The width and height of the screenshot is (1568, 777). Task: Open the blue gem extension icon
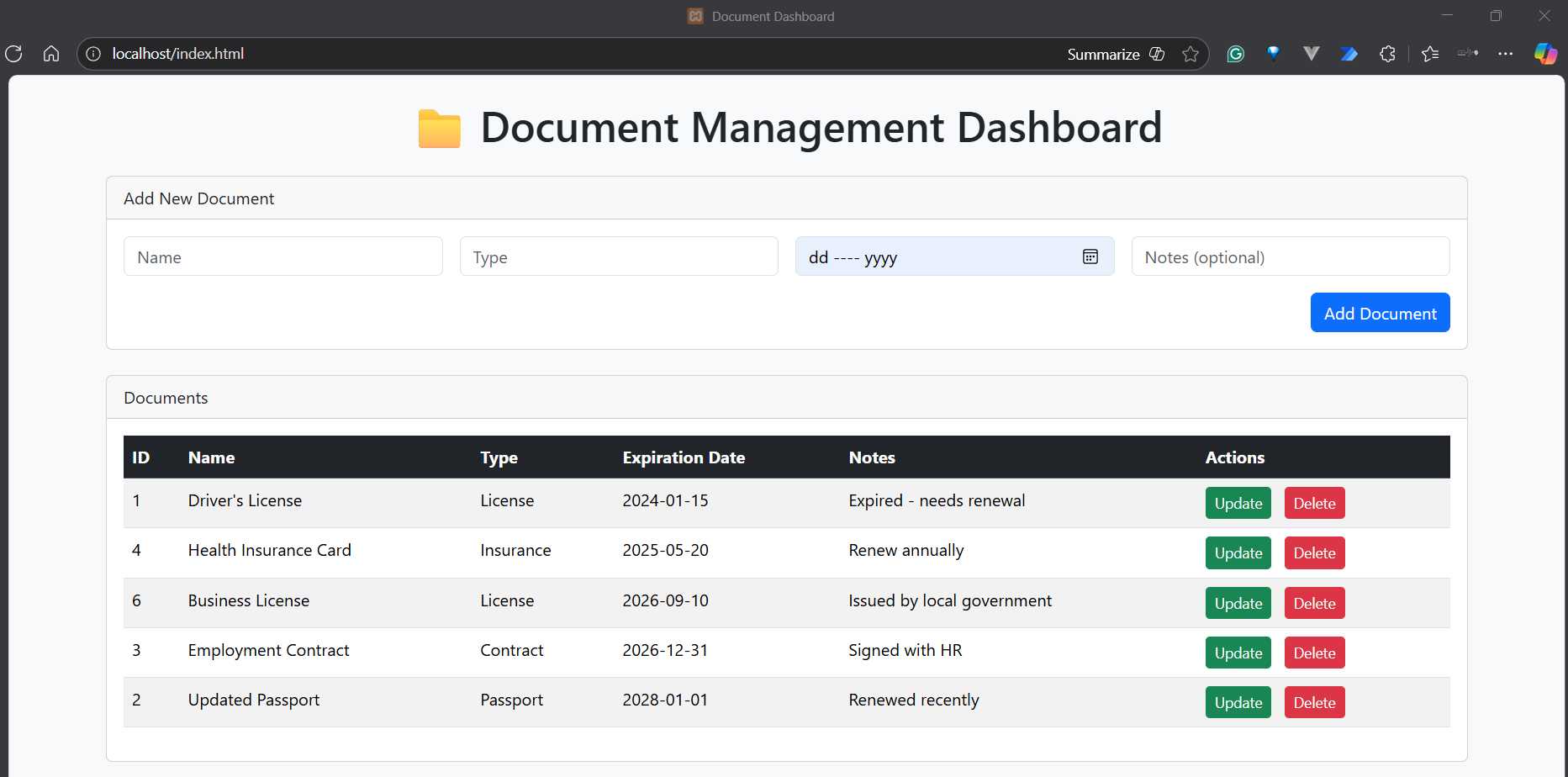(x=1273, y=54)
